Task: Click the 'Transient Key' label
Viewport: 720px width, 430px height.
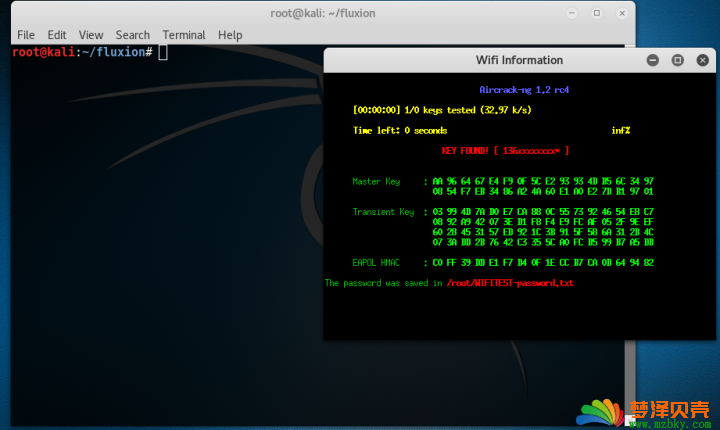Action: (383, 212)
